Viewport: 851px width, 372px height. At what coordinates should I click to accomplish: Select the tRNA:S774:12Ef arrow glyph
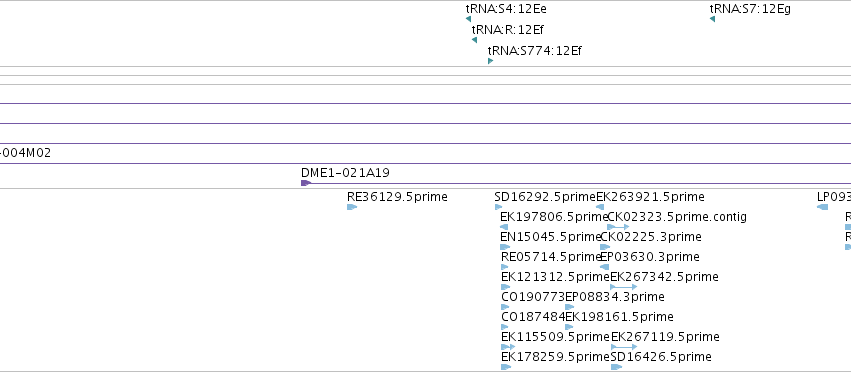point(491,61)
